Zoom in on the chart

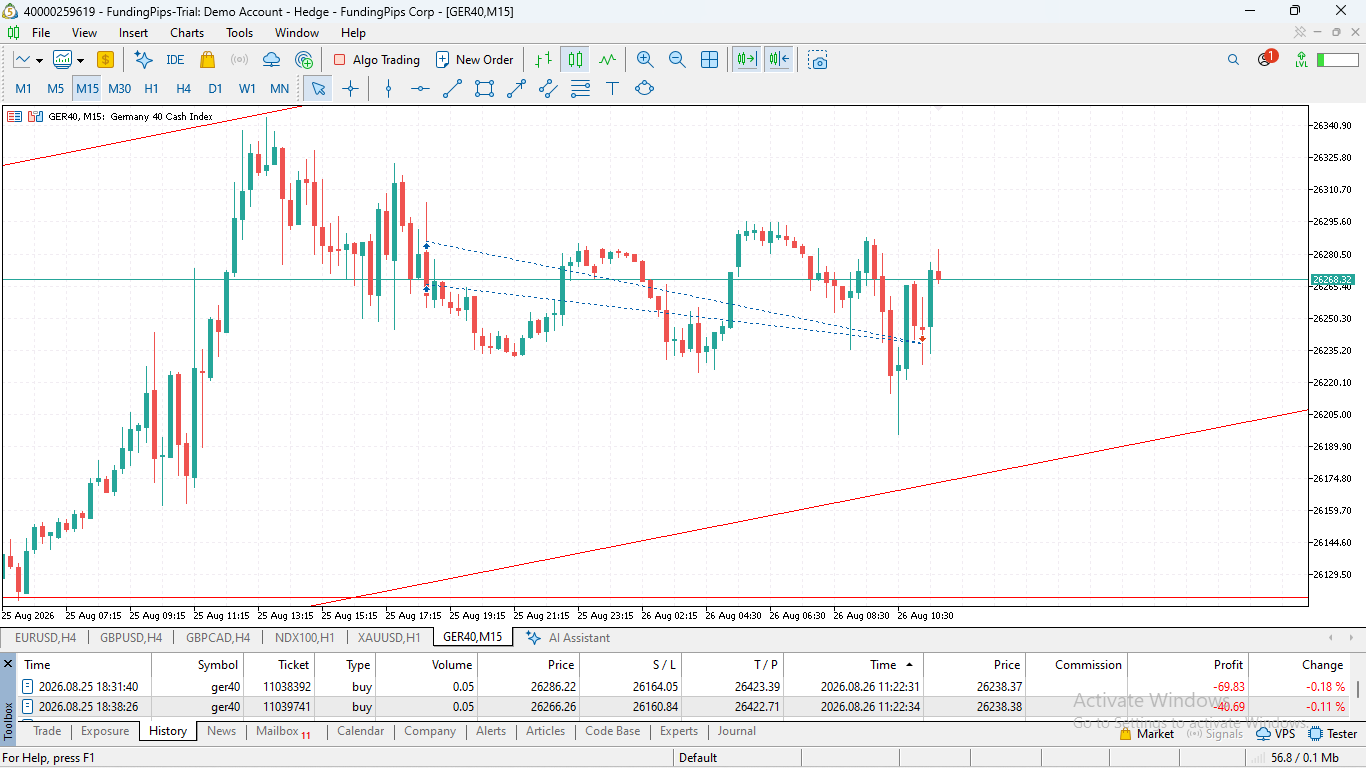tap(645, 60)
